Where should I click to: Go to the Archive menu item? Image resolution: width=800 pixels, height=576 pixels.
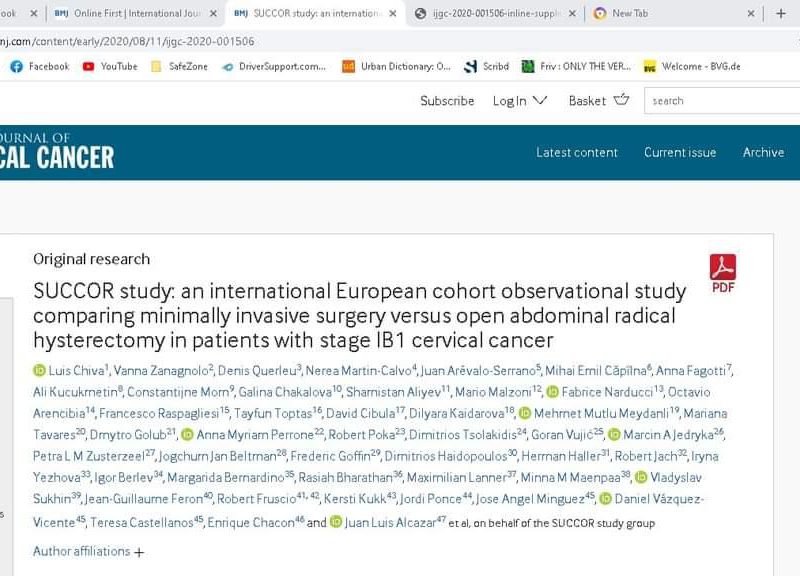[763, 152]
